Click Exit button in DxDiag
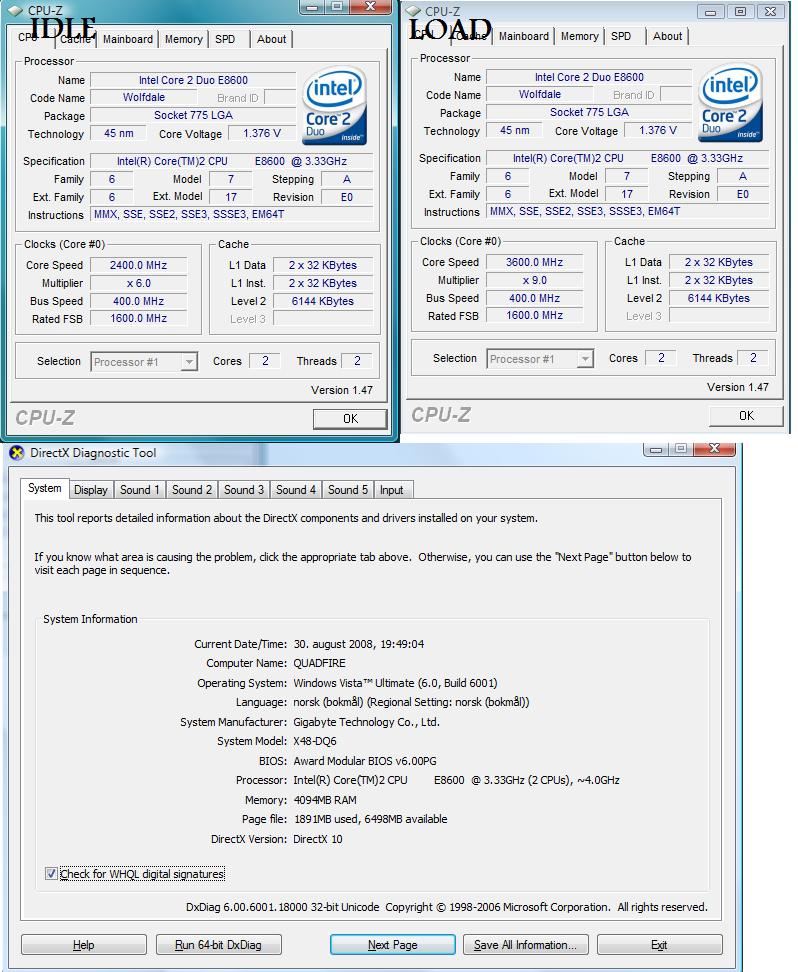Viewport: 798px width, 972px height. 659,945
